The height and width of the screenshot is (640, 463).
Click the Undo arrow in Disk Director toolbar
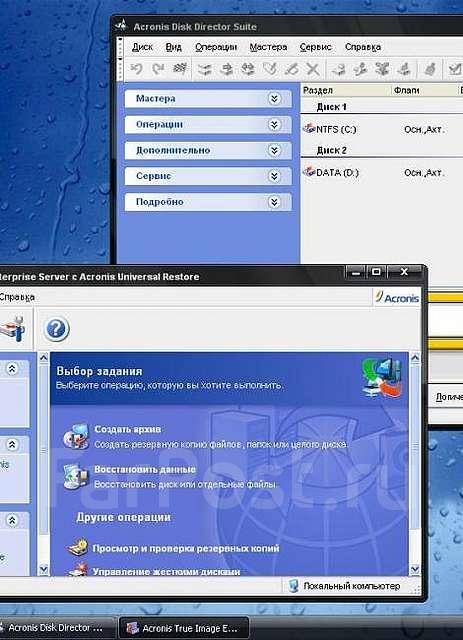click(x=136, y=69)
